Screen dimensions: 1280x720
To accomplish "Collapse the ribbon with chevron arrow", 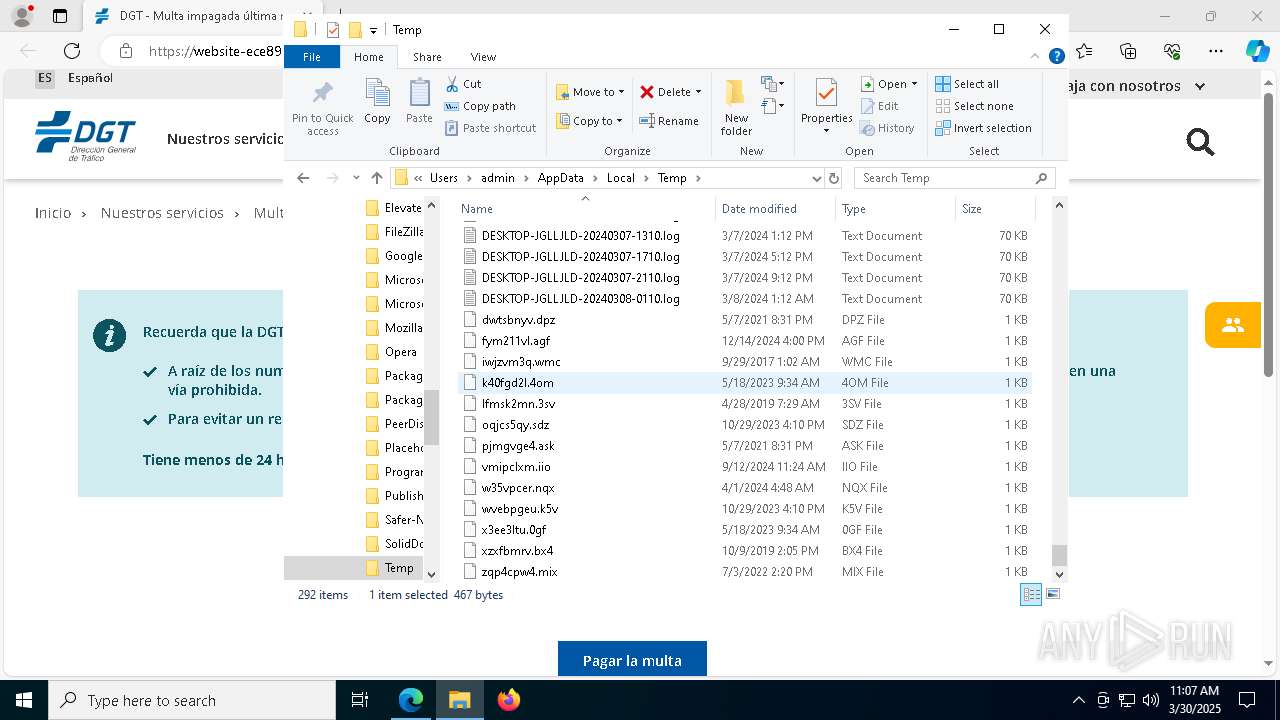I will point(1035,57).
